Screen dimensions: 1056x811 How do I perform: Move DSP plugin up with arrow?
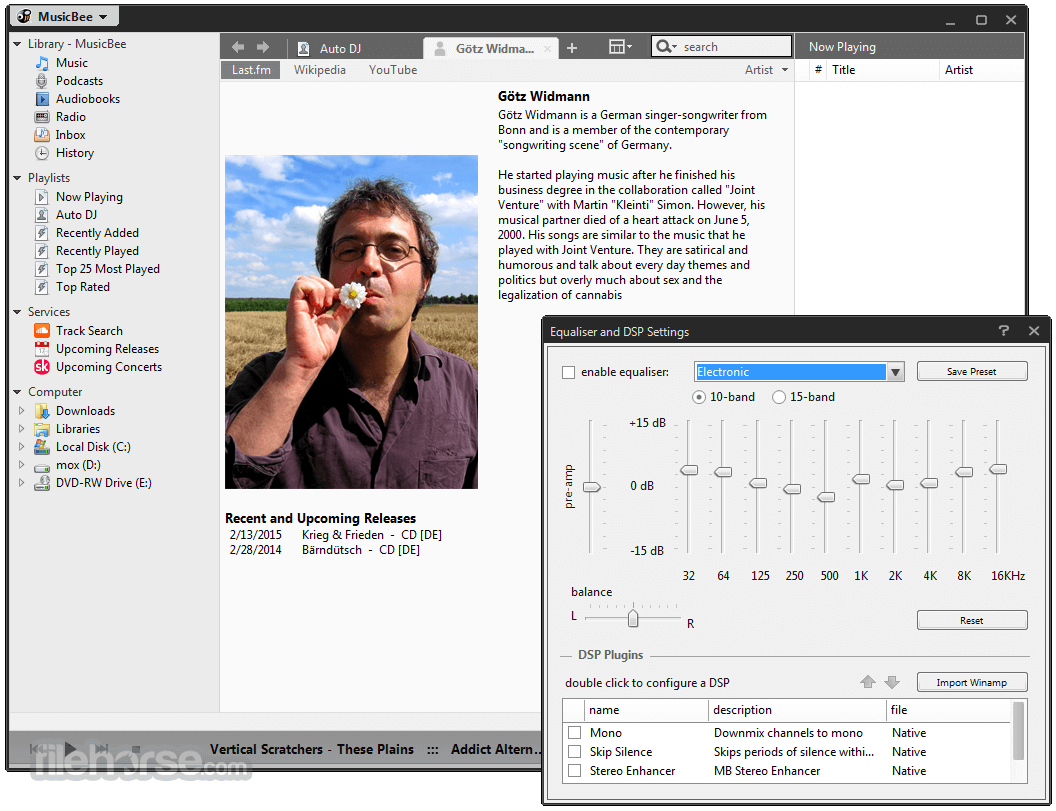click(867, 682)
